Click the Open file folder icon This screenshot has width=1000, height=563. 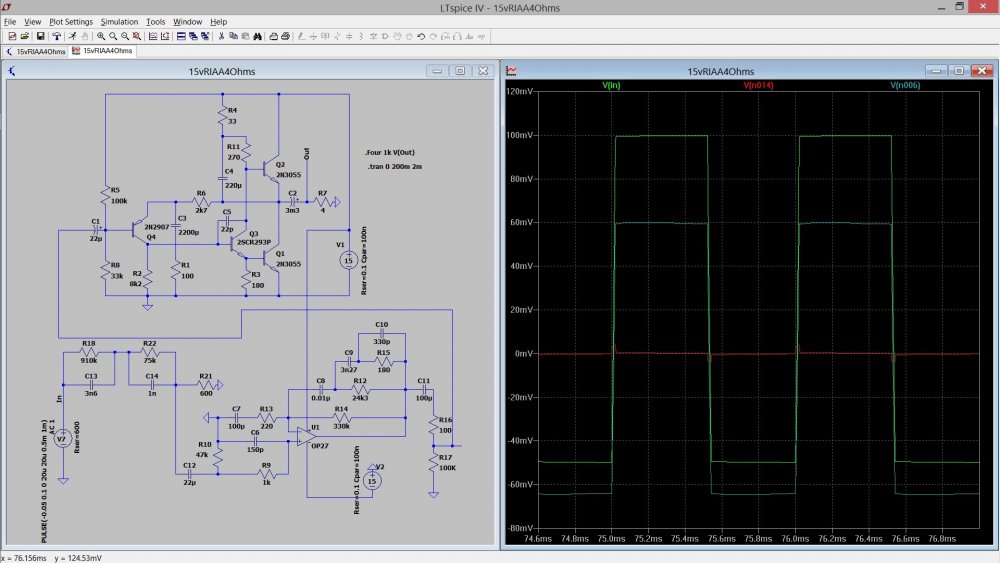(24, 36)
